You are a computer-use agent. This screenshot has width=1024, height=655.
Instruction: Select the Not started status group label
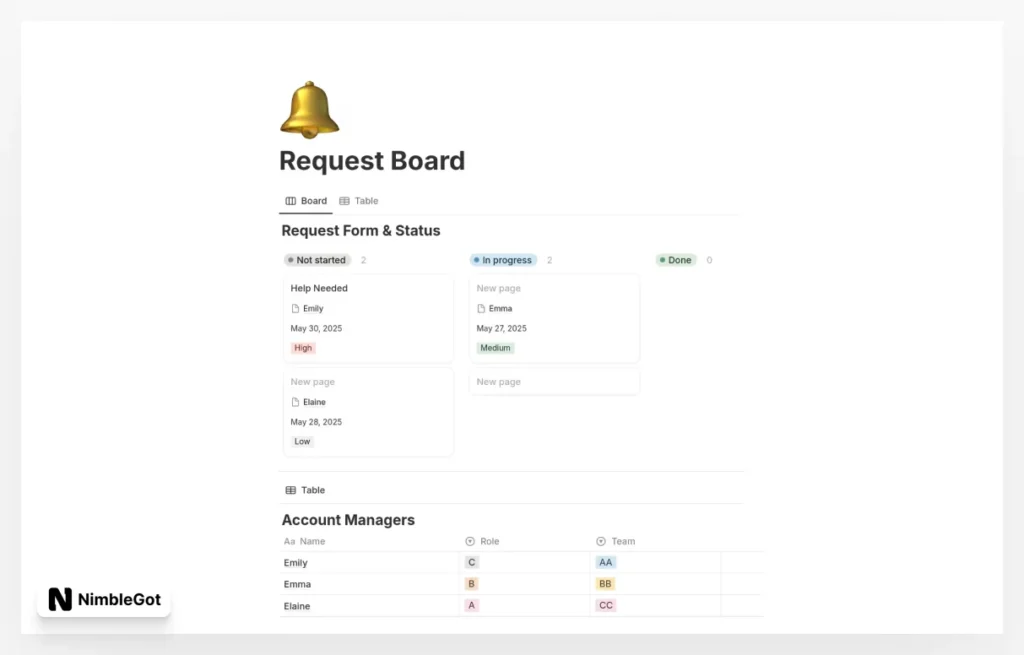tap(317, 260)
